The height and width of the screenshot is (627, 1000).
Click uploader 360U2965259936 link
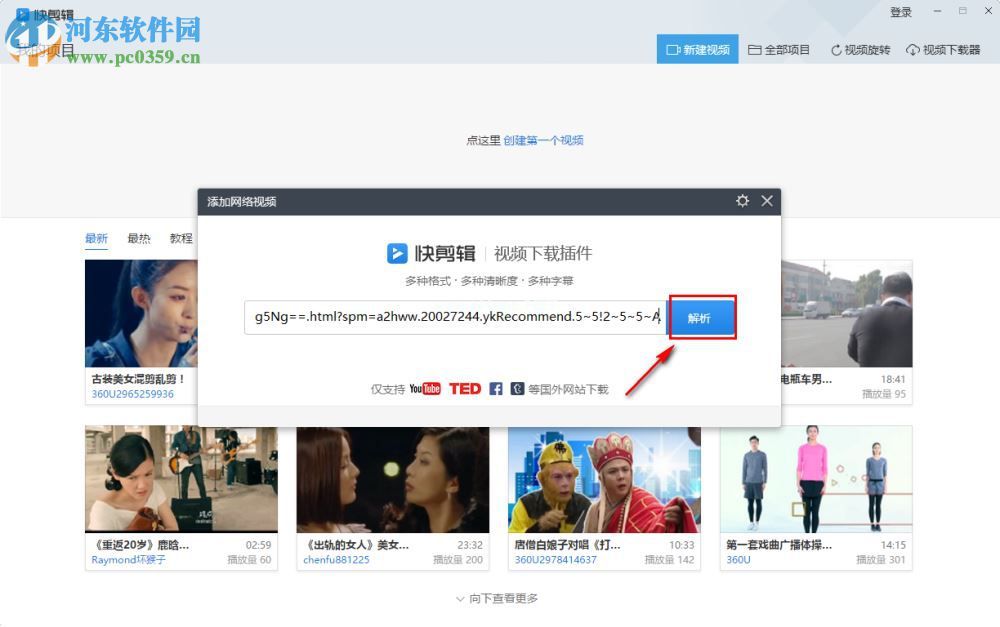(x=133, y=394)
